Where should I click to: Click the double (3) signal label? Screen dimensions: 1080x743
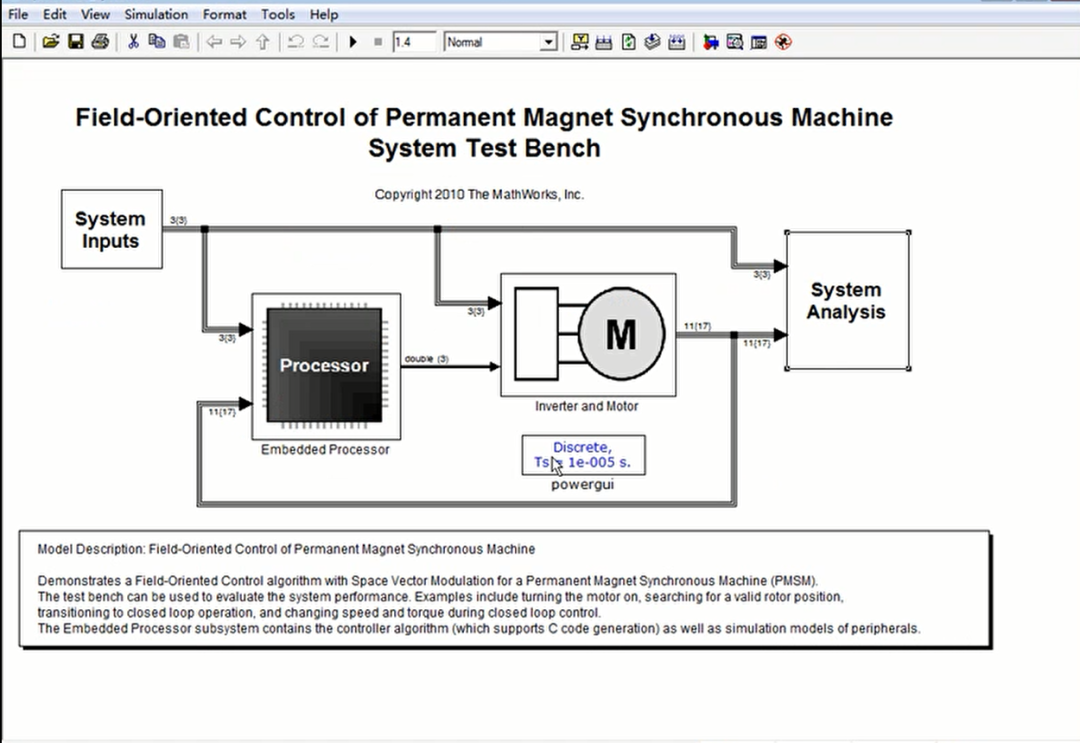pyautogui.click(x=426, y=359)
